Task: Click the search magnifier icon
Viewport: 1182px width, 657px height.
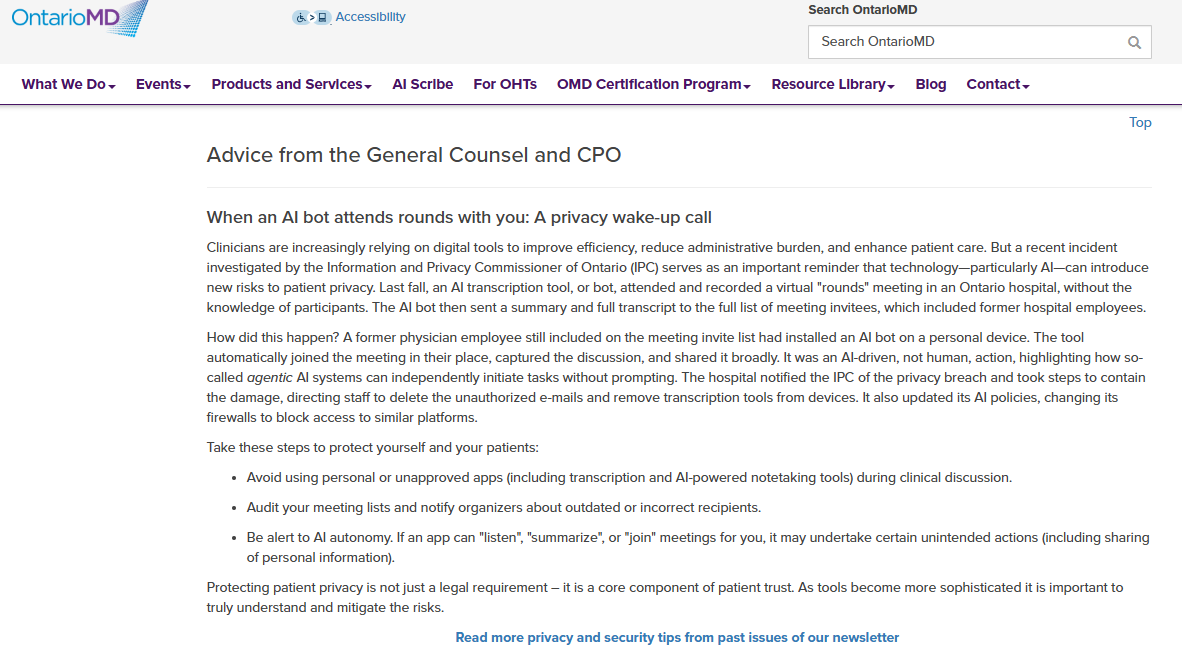Action: [x=1134, y=42]
